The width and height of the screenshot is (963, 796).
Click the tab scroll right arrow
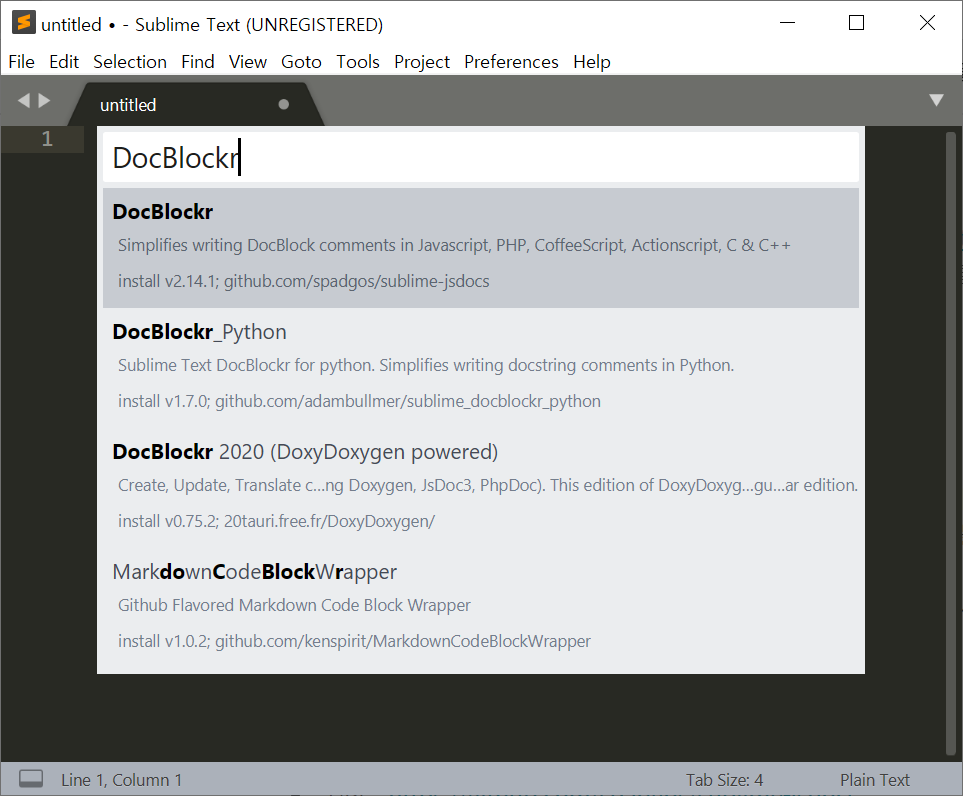pyautogui.click(x=44, y=100)
